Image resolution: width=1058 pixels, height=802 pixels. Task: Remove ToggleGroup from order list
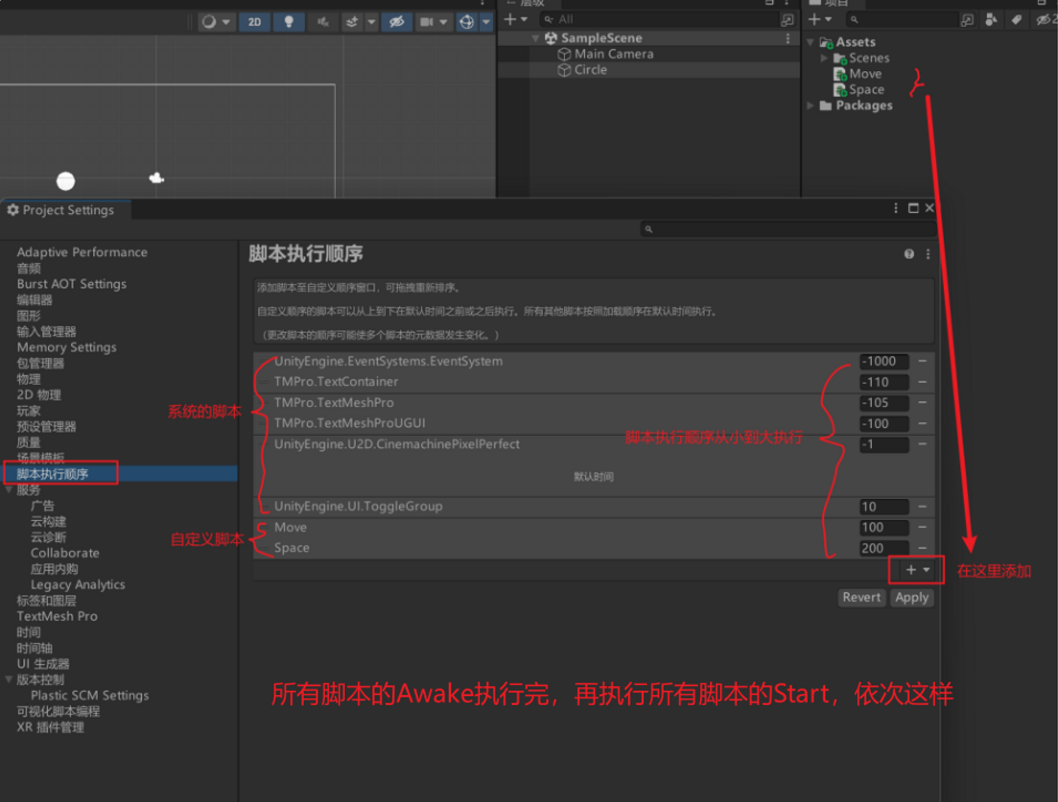922,507
